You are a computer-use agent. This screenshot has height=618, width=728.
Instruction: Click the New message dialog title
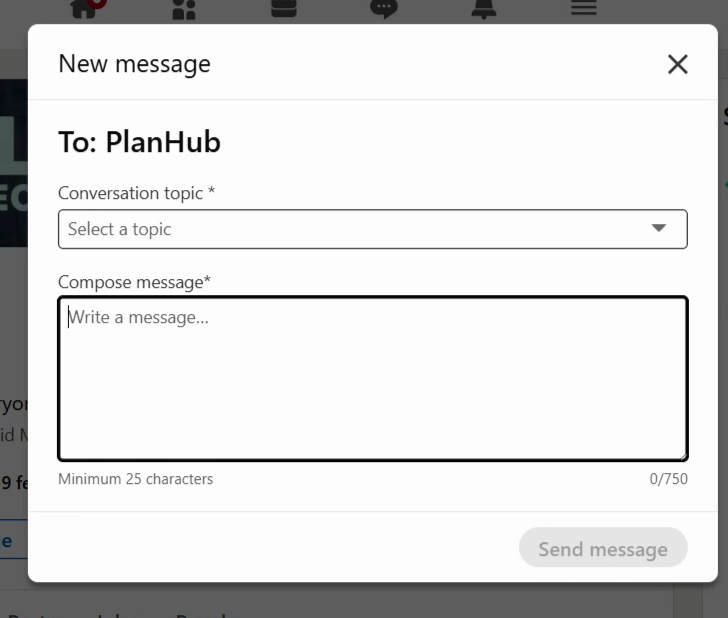[x=134, y=64]
